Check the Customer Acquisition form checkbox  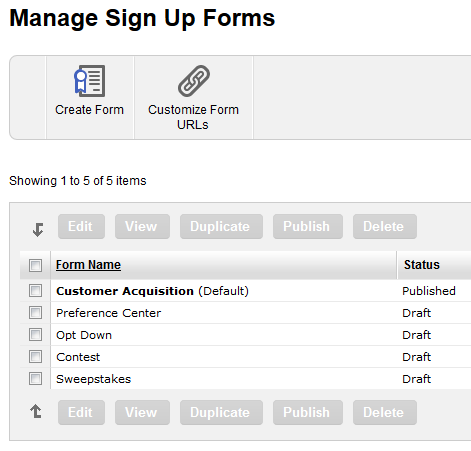click(35, 290)
